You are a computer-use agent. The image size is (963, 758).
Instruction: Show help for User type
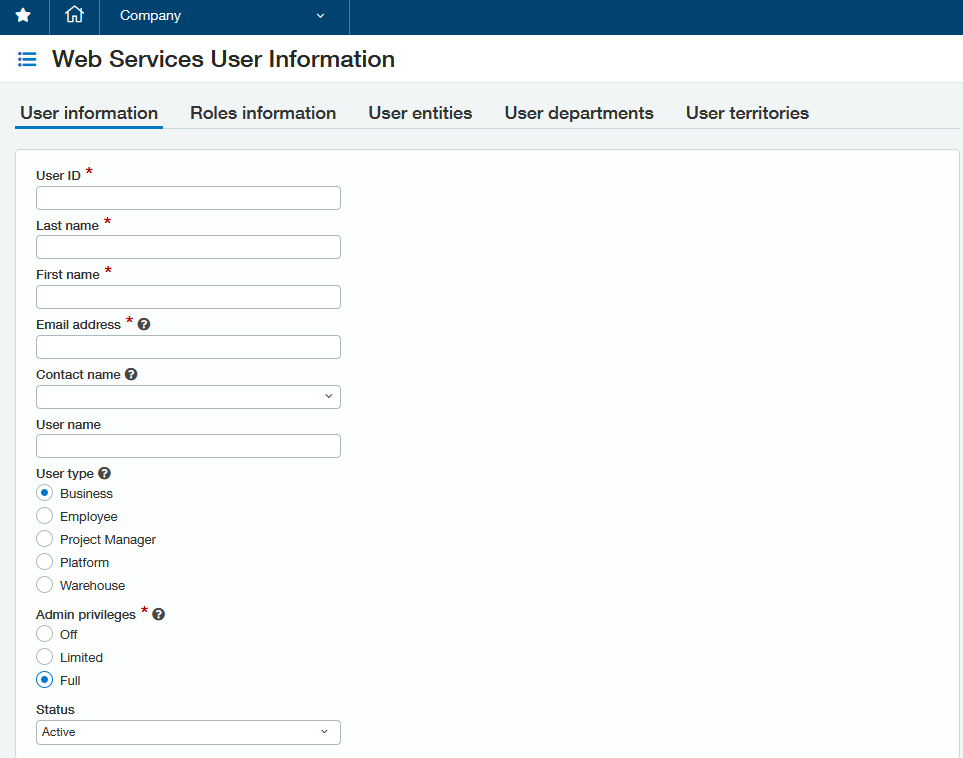[x=104, y=474]
